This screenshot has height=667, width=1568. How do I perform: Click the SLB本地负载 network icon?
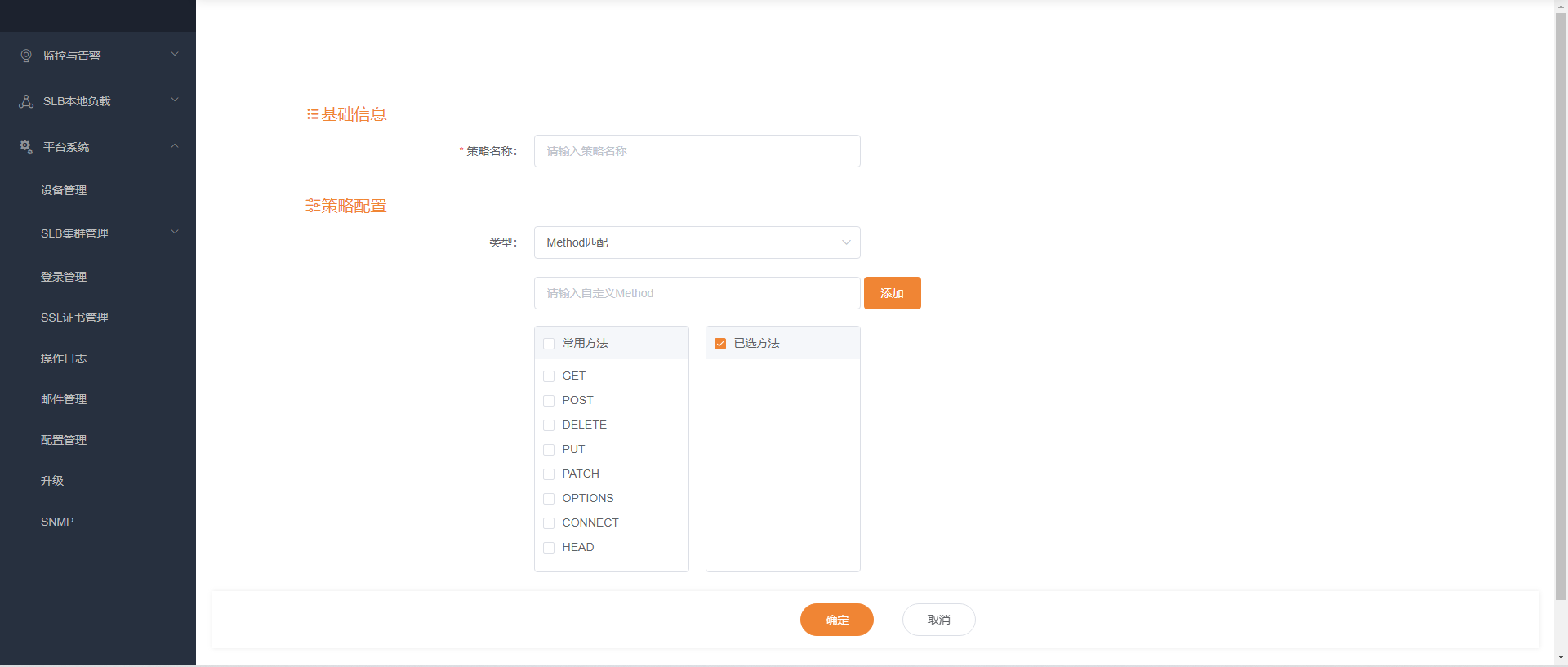pos(26,101)
